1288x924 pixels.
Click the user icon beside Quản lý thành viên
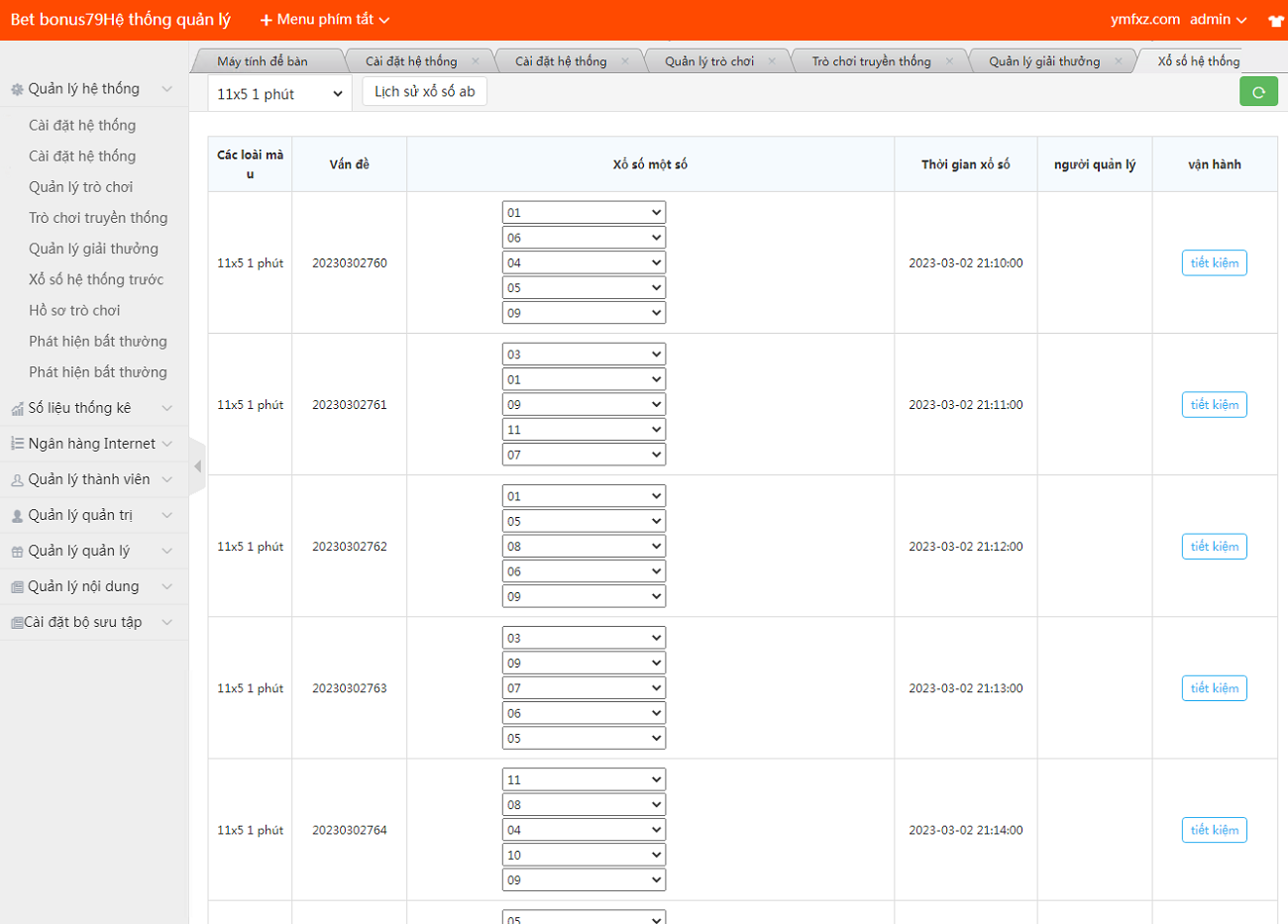click(x=17, y=479)
